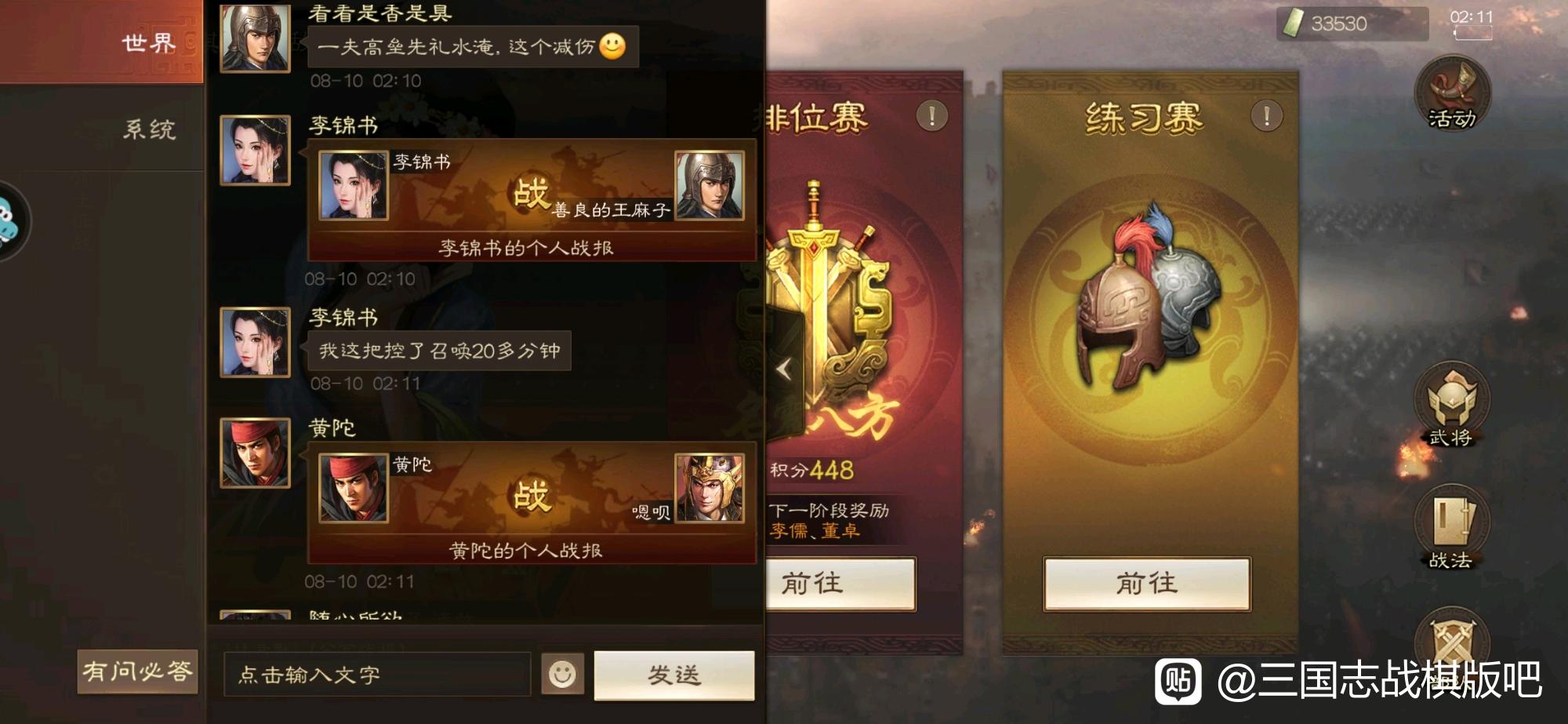Open the 武将 generals helmet icon

[1452, 405]
